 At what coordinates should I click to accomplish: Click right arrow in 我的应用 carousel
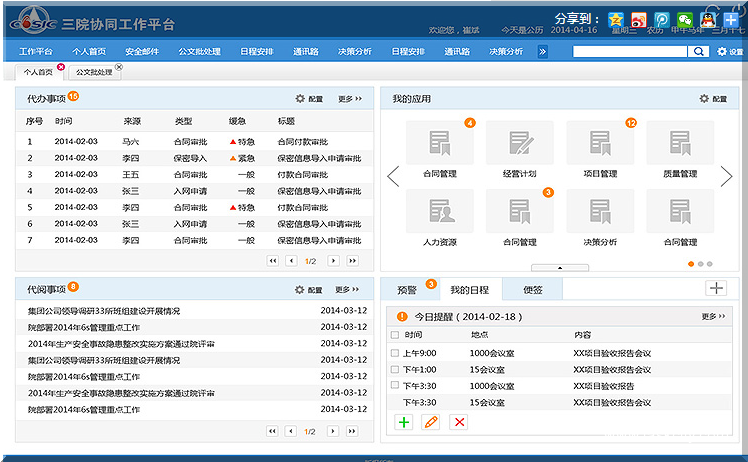pyautogui.click(x=727, y=177)
